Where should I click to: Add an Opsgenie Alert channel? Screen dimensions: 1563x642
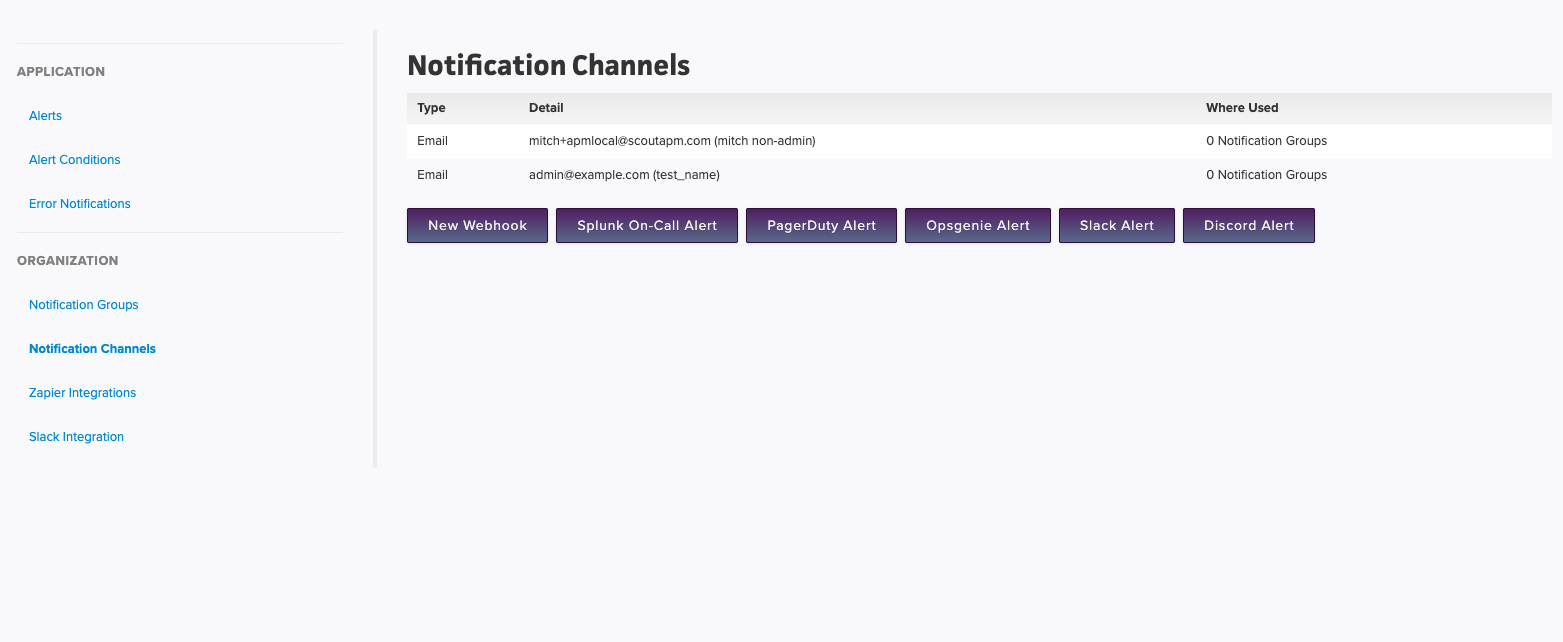tap(978, 225)
